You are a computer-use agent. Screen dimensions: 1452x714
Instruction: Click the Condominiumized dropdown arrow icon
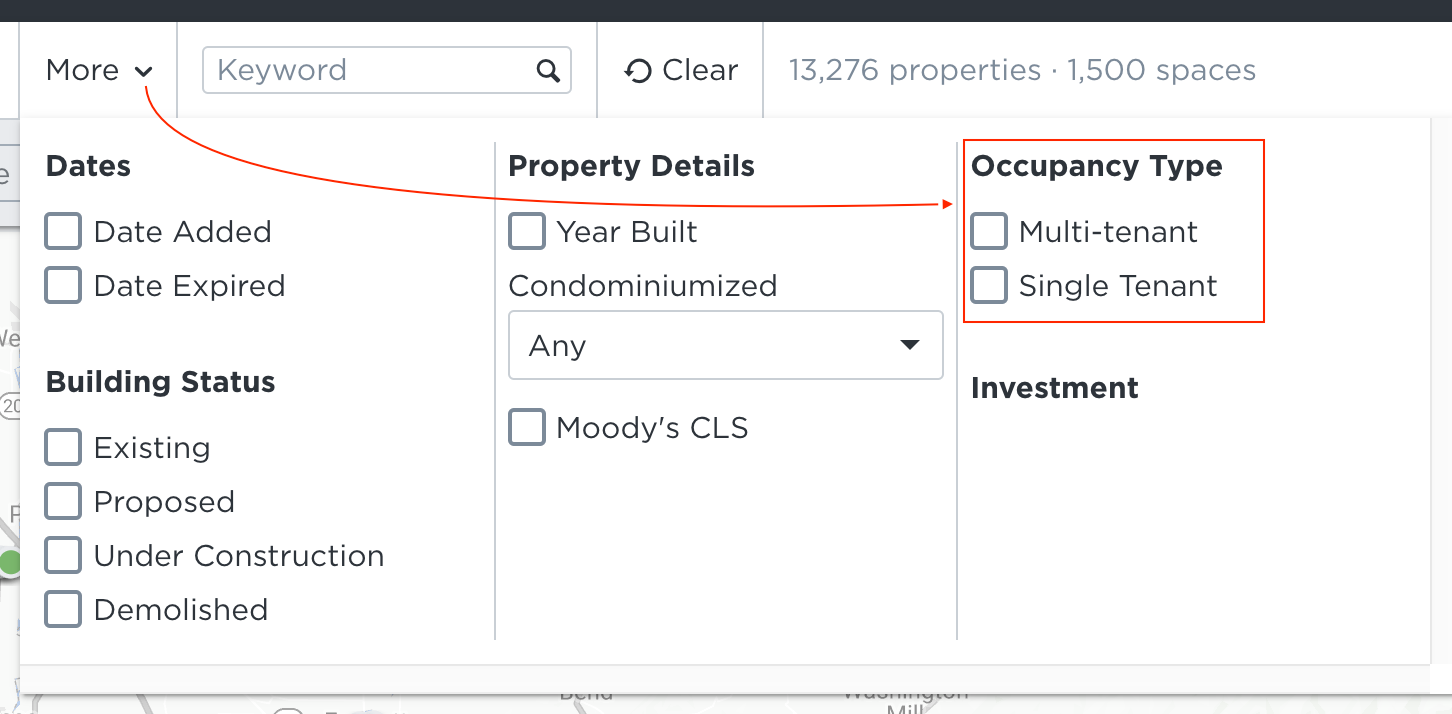coord(909,345)
